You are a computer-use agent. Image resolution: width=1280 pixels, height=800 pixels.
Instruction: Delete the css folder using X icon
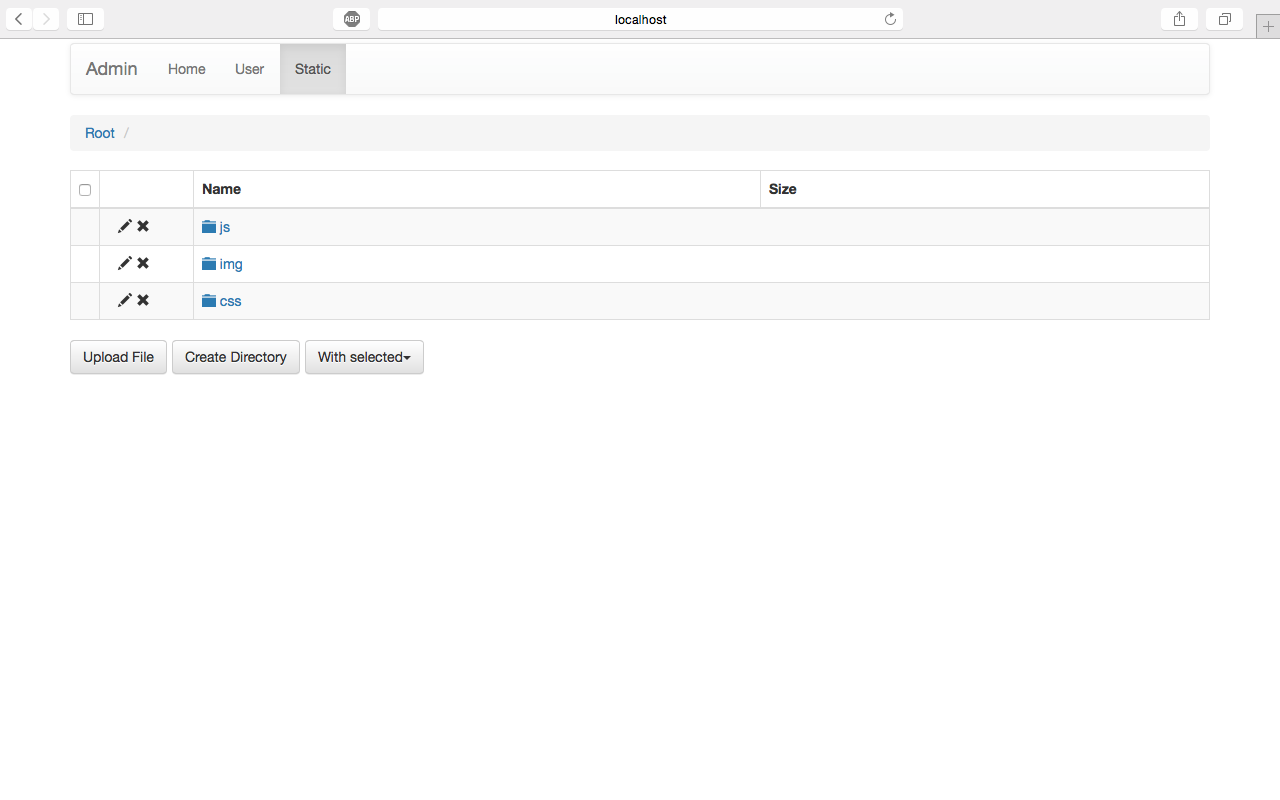click(143, 301)
